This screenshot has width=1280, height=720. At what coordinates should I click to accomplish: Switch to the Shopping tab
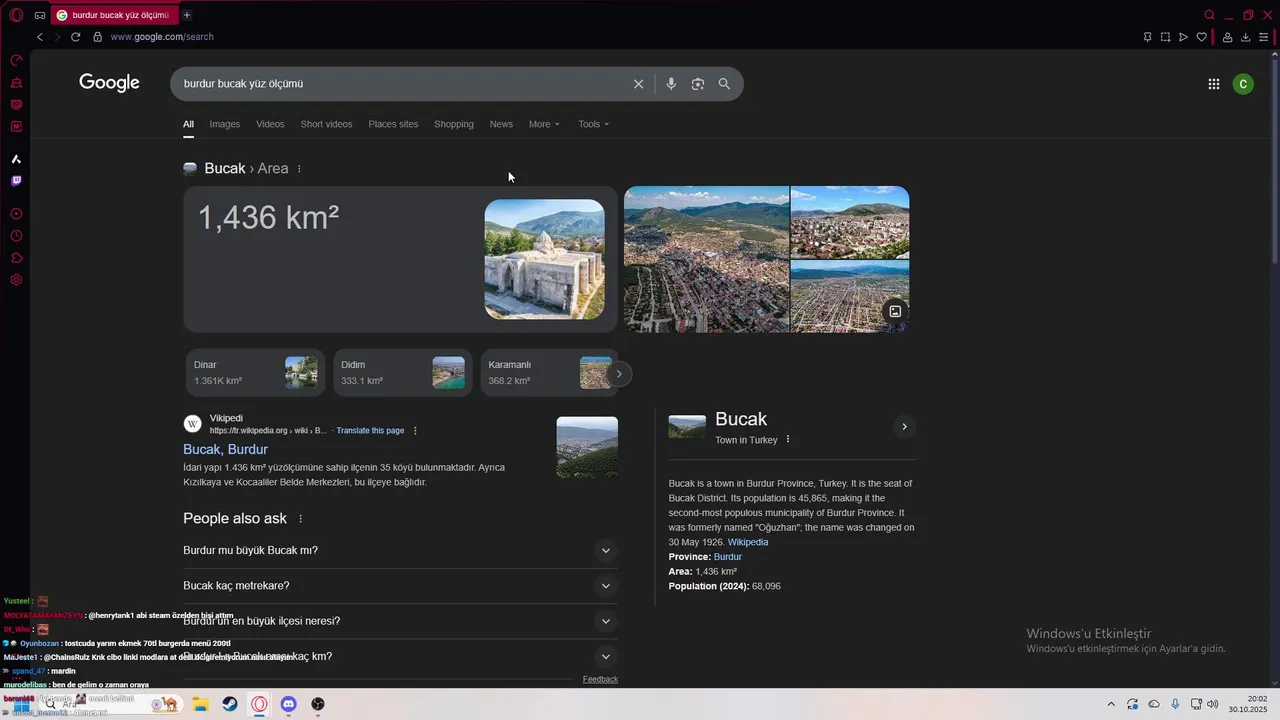[454, 124]
